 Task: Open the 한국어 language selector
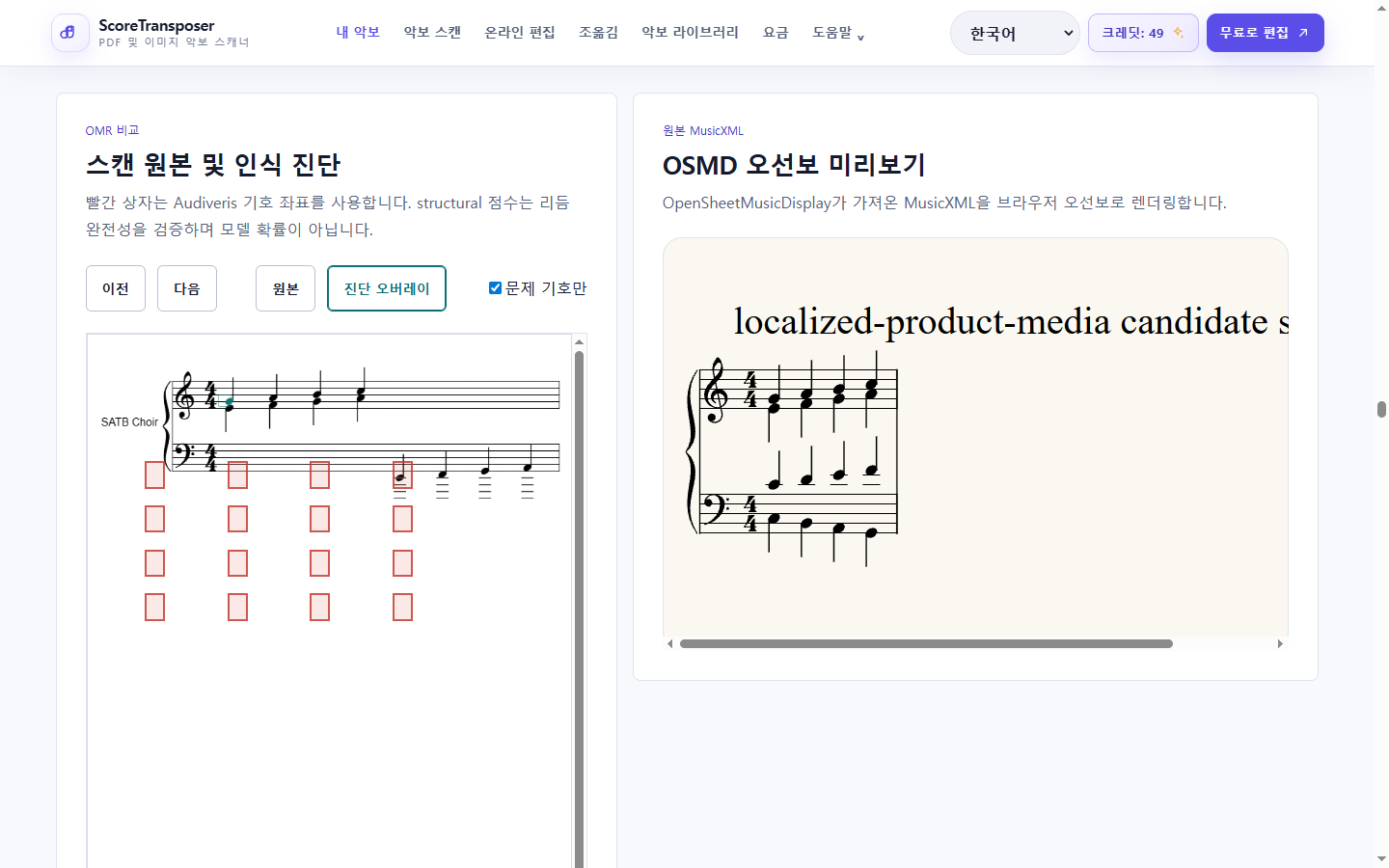tap(1015, 33)
